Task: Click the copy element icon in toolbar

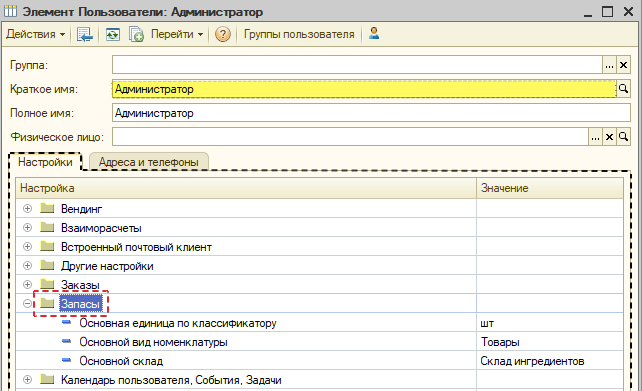Action: [x=136, y=34]
